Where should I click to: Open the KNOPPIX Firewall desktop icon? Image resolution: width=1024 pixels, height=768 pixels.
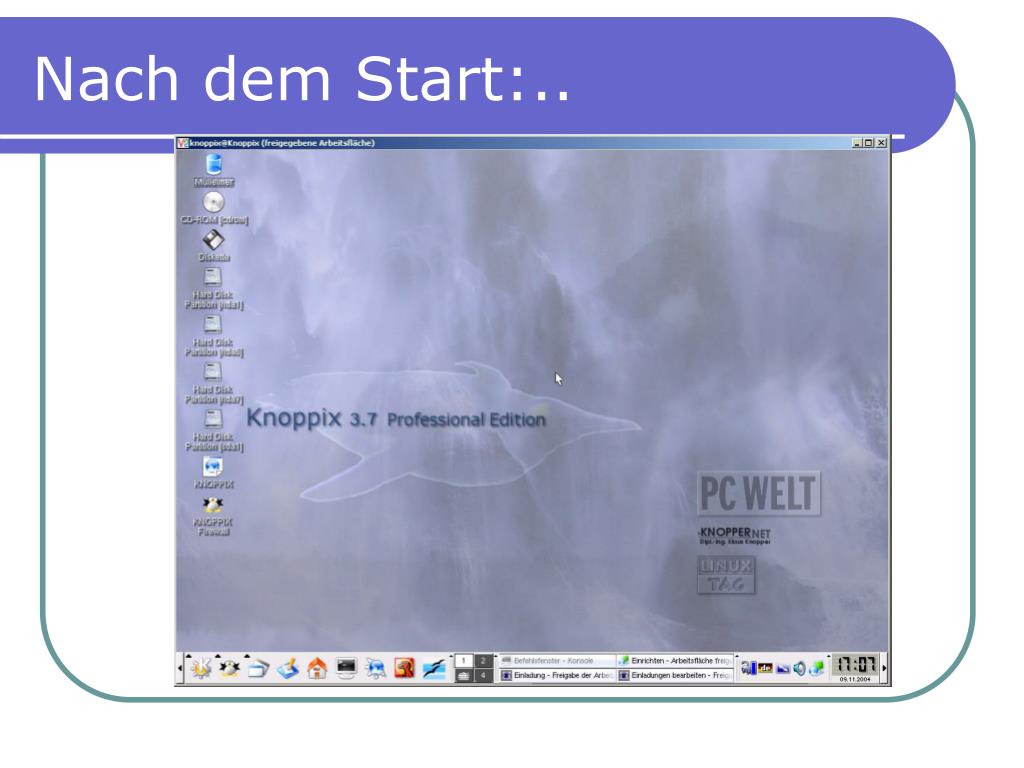(214, 516)
